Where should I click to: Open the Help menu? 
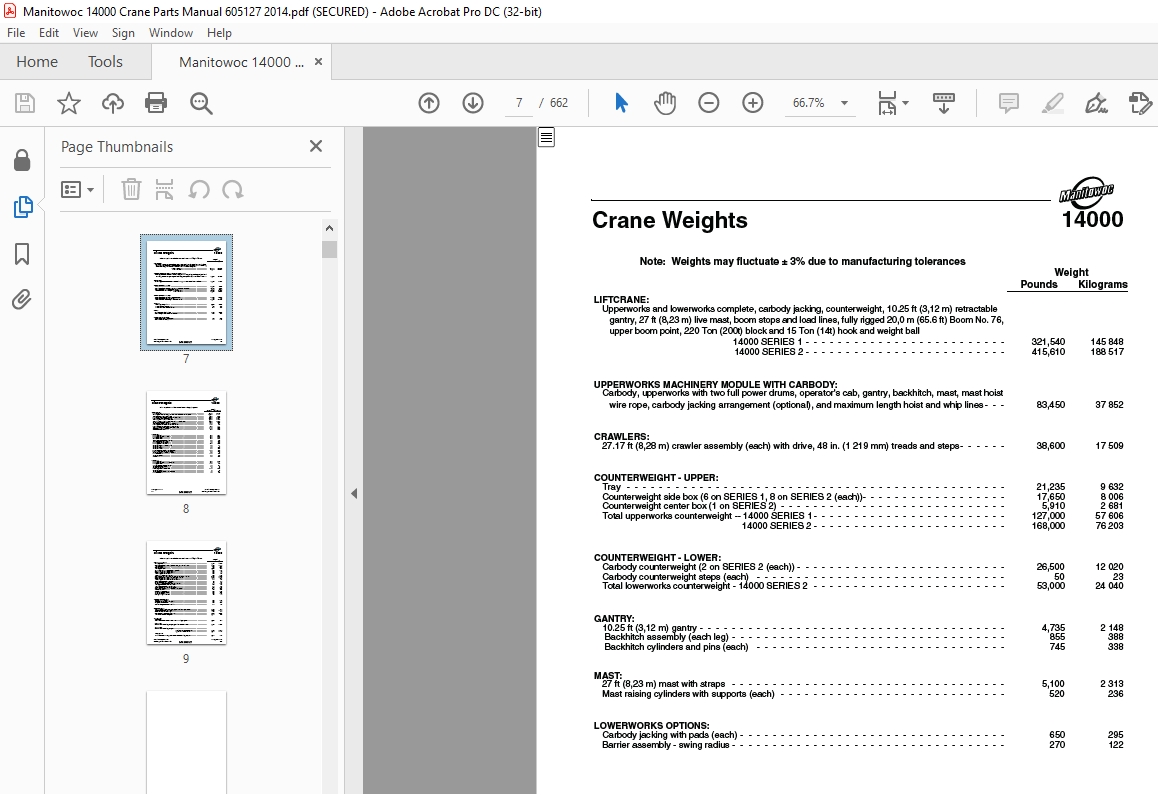click(219, 32)
